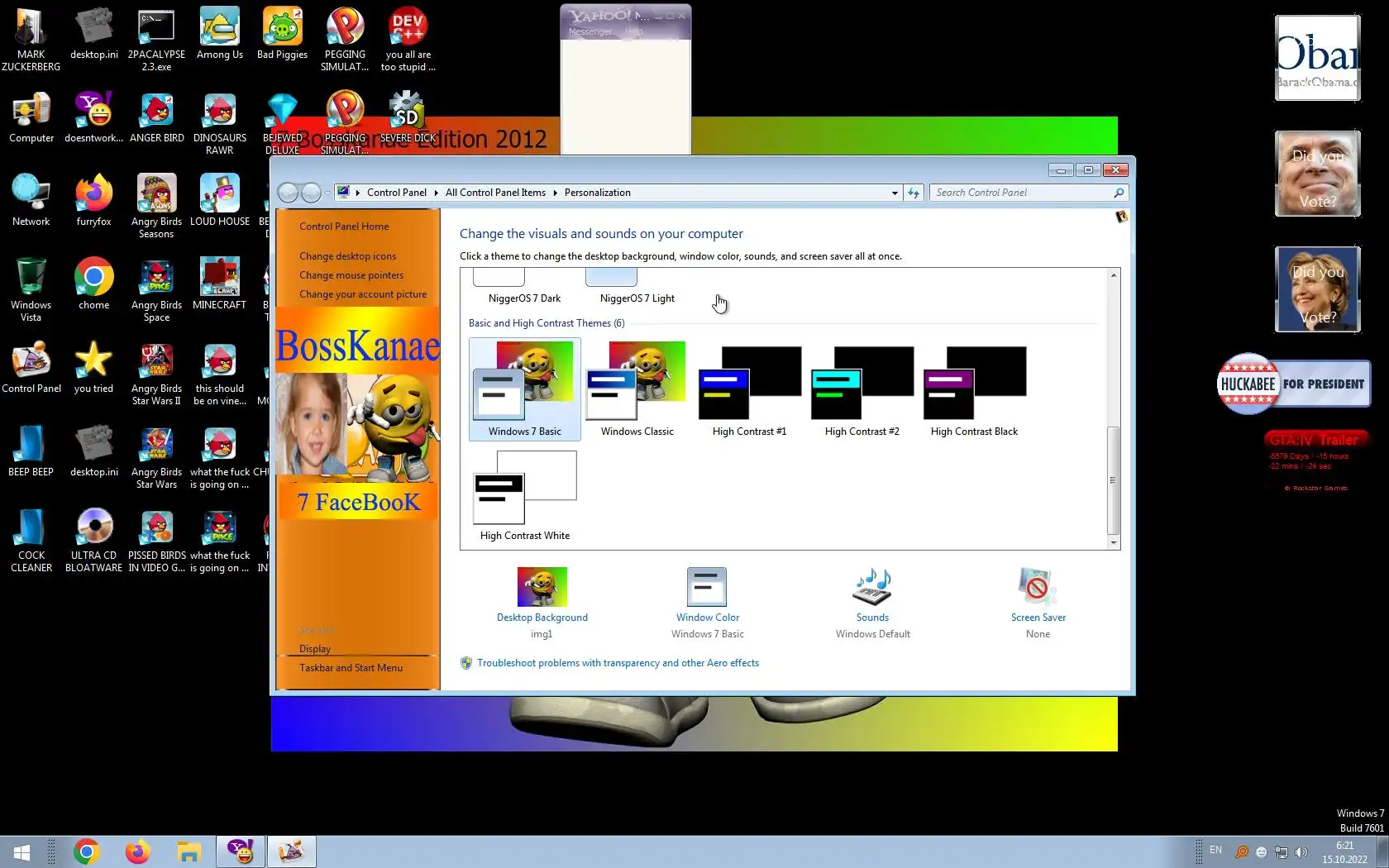This screenshot has height=868, width=1389.
Task: Open Sounds settings
Action: (x=872, y=603)
